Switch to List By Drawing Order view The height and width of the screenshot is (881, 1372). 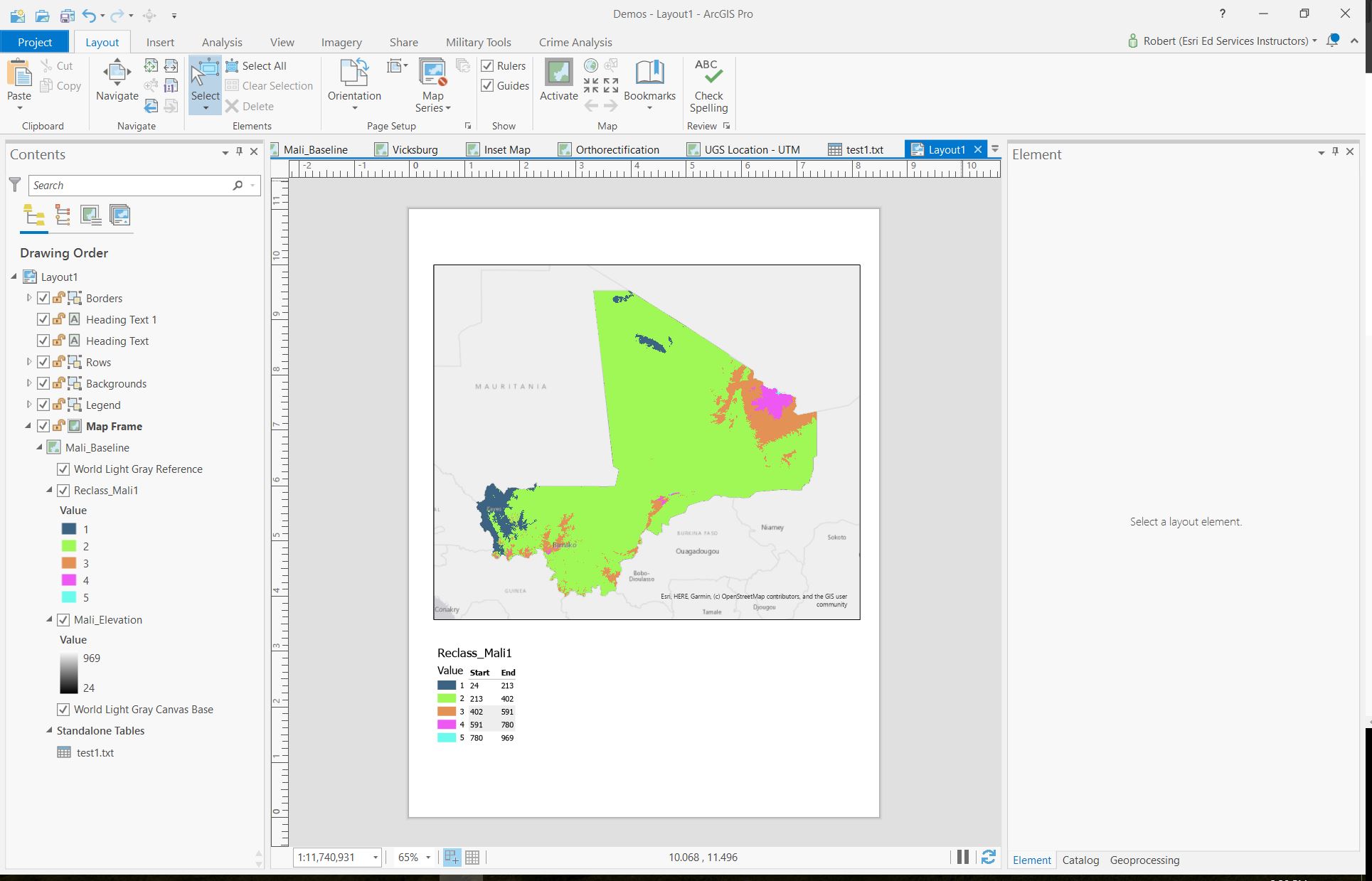pyautogui.click(x=33, y=215)
